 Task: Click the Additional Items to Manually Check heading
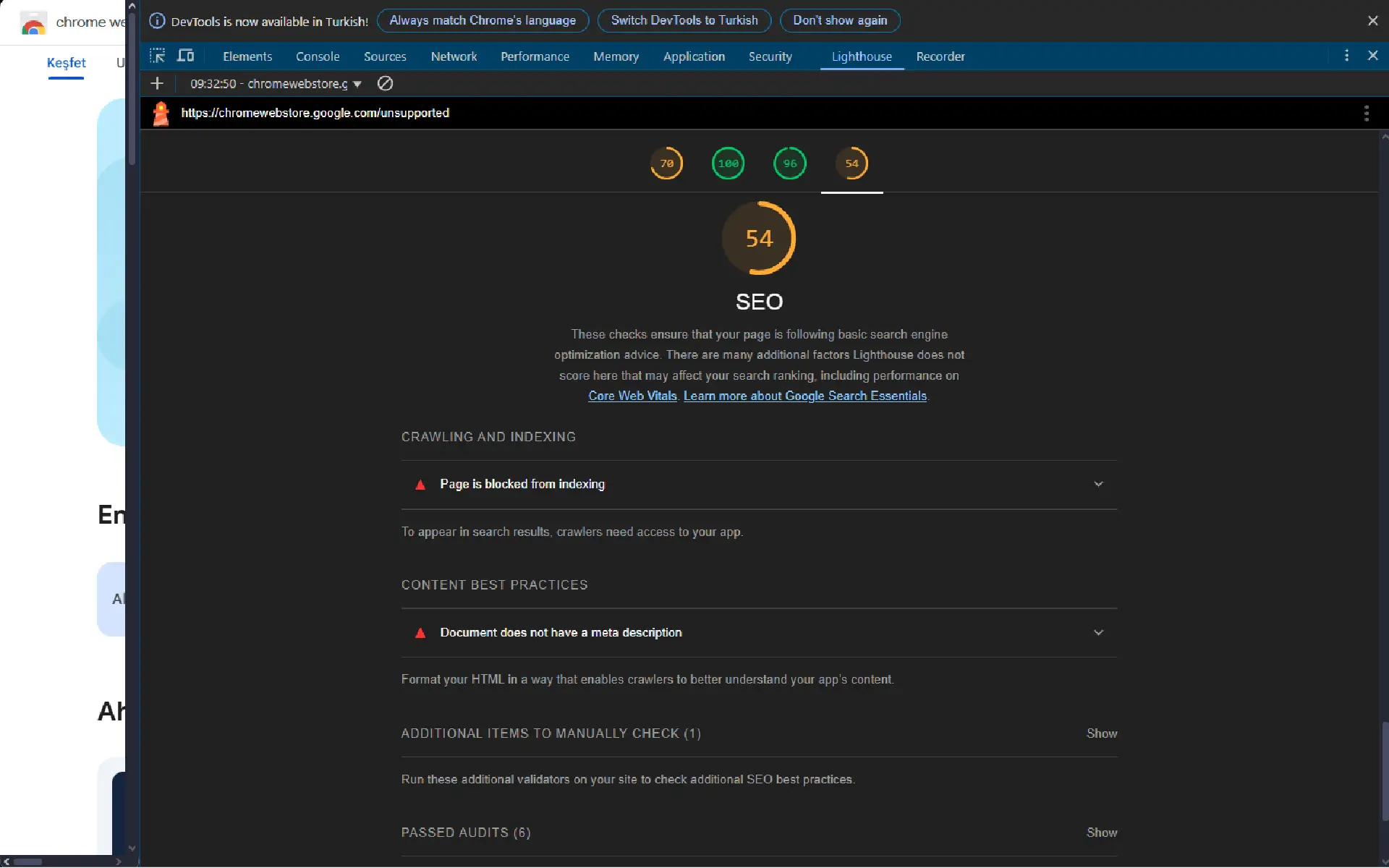coord(551,733)
